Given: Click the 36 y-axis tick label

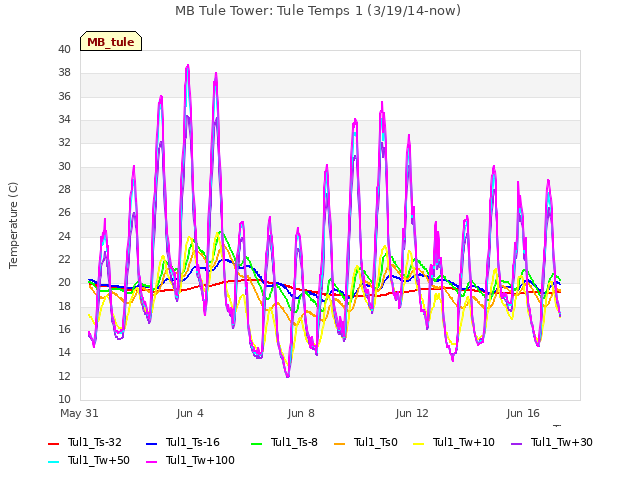Looking at the screenshot, I should click(x=64, y=96).
